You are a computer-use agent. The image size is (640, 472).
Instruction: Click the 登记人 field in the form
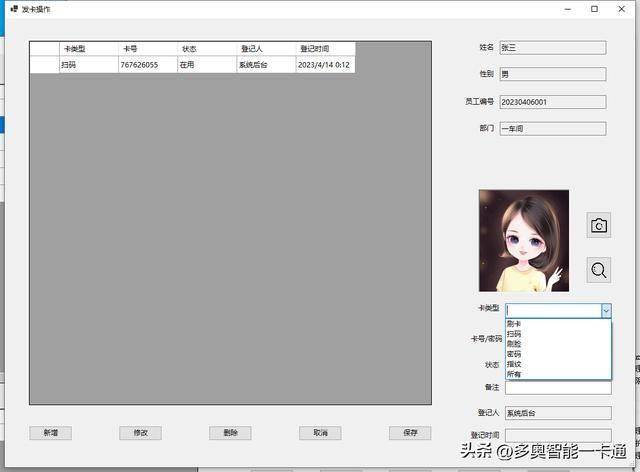pyautogui.click(x=558, y=413)
